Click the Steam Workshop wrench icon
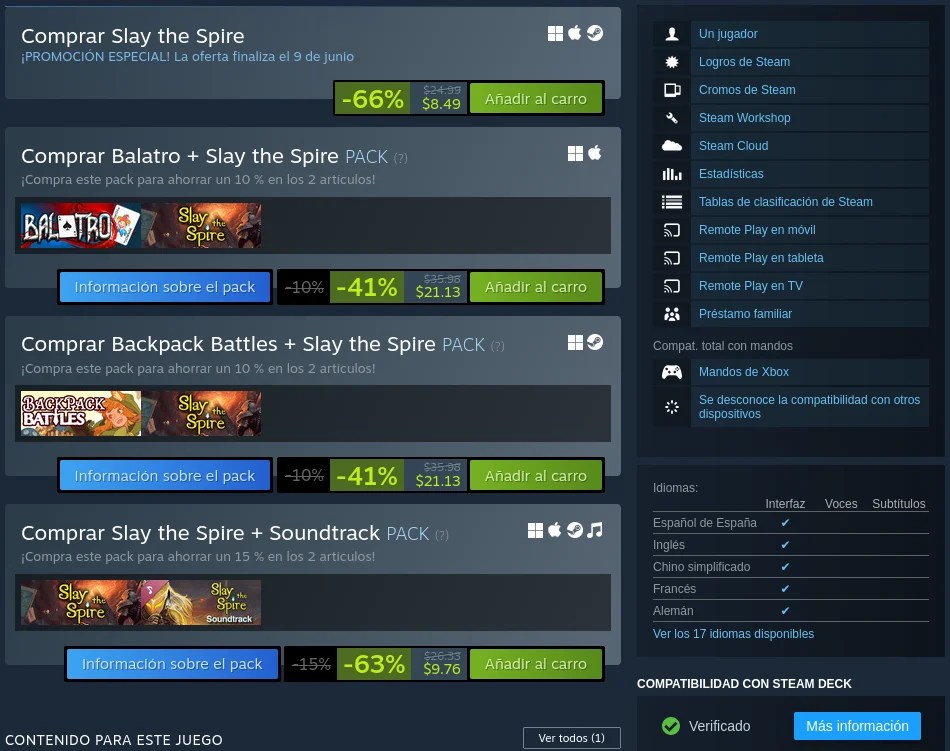The image size is (950, 751). (671, 118)
